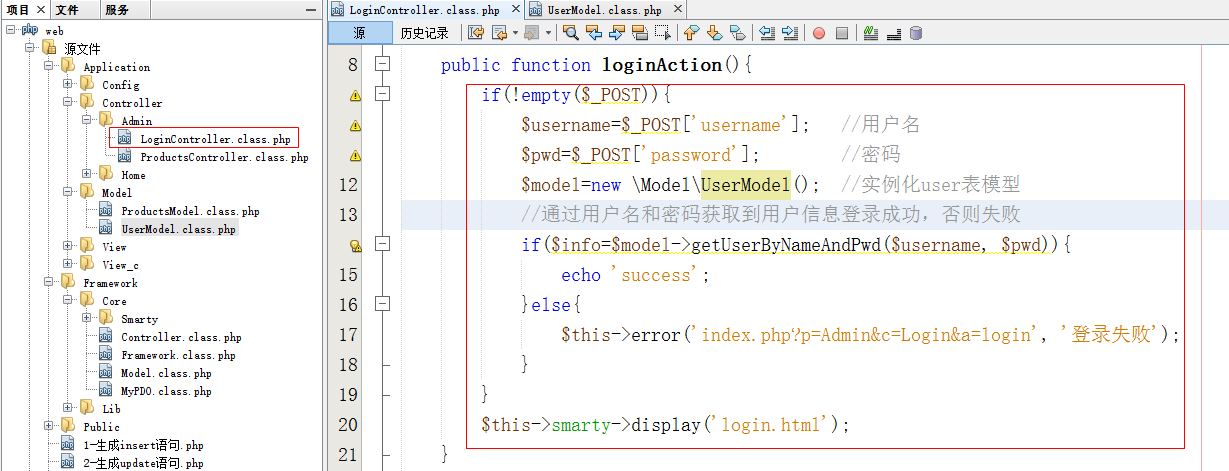The image size is (1229, 471).
Task: Open ProductsController.class.php in the project tree
Action: pos(223,157)
